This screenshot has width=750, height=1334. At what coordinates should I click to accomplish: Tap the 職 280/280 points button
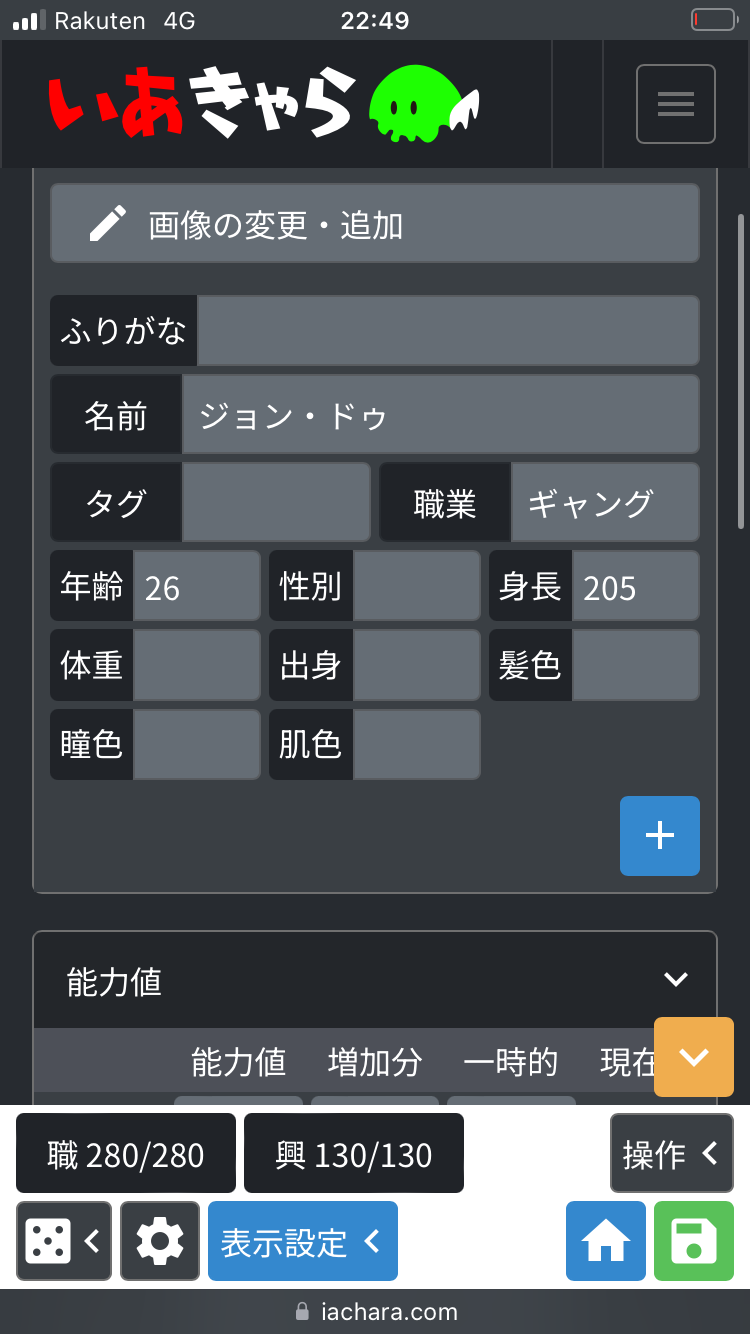point(126,1154)
